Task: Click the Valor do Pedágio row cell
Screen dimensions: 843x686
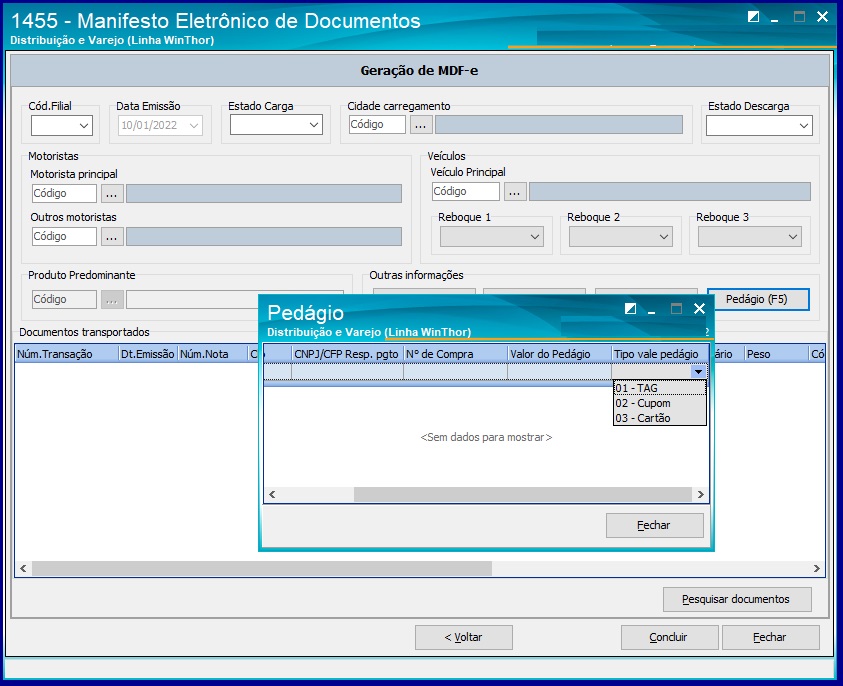Action: pos(560,371)
